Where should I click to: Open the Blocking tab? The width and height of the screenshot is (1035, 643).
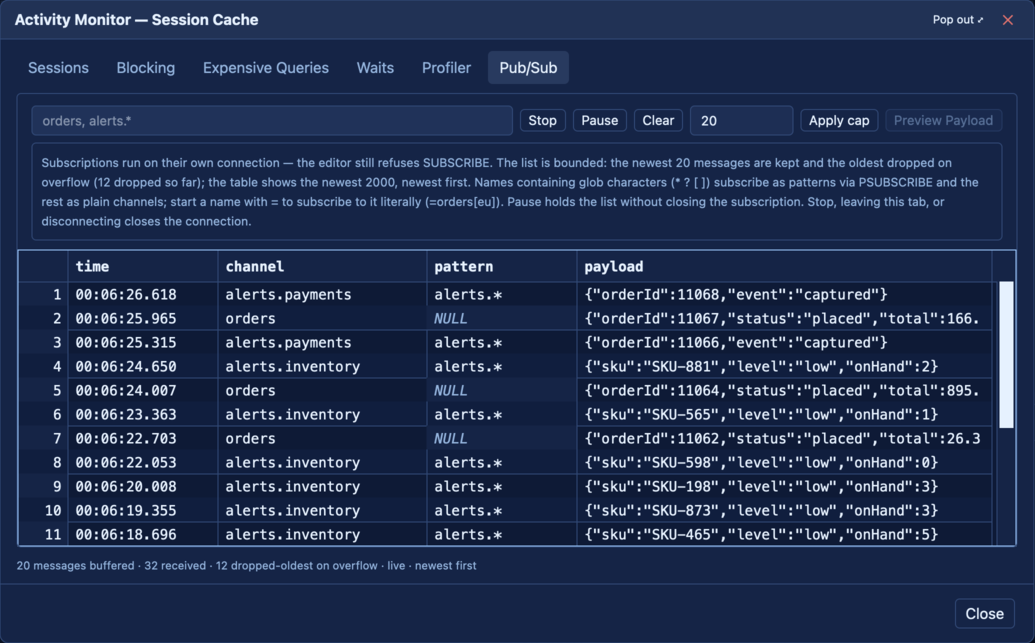coord(146,68)
